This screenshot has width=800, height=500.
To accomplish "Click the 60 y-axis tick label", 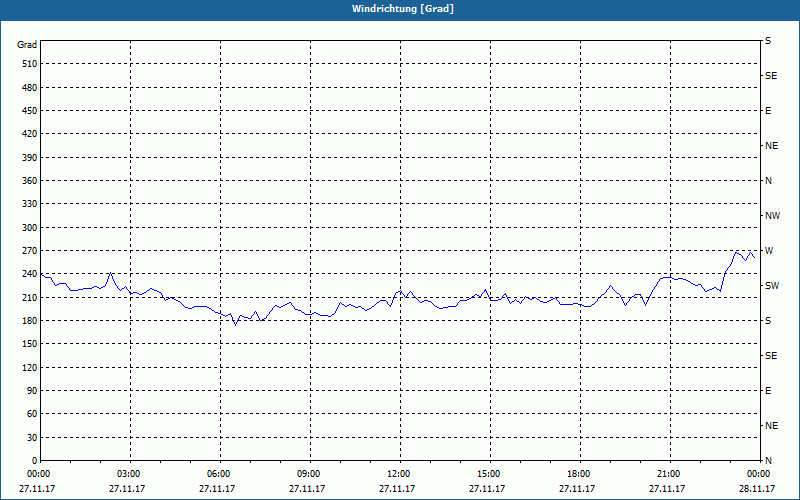I will coord(32,414).
